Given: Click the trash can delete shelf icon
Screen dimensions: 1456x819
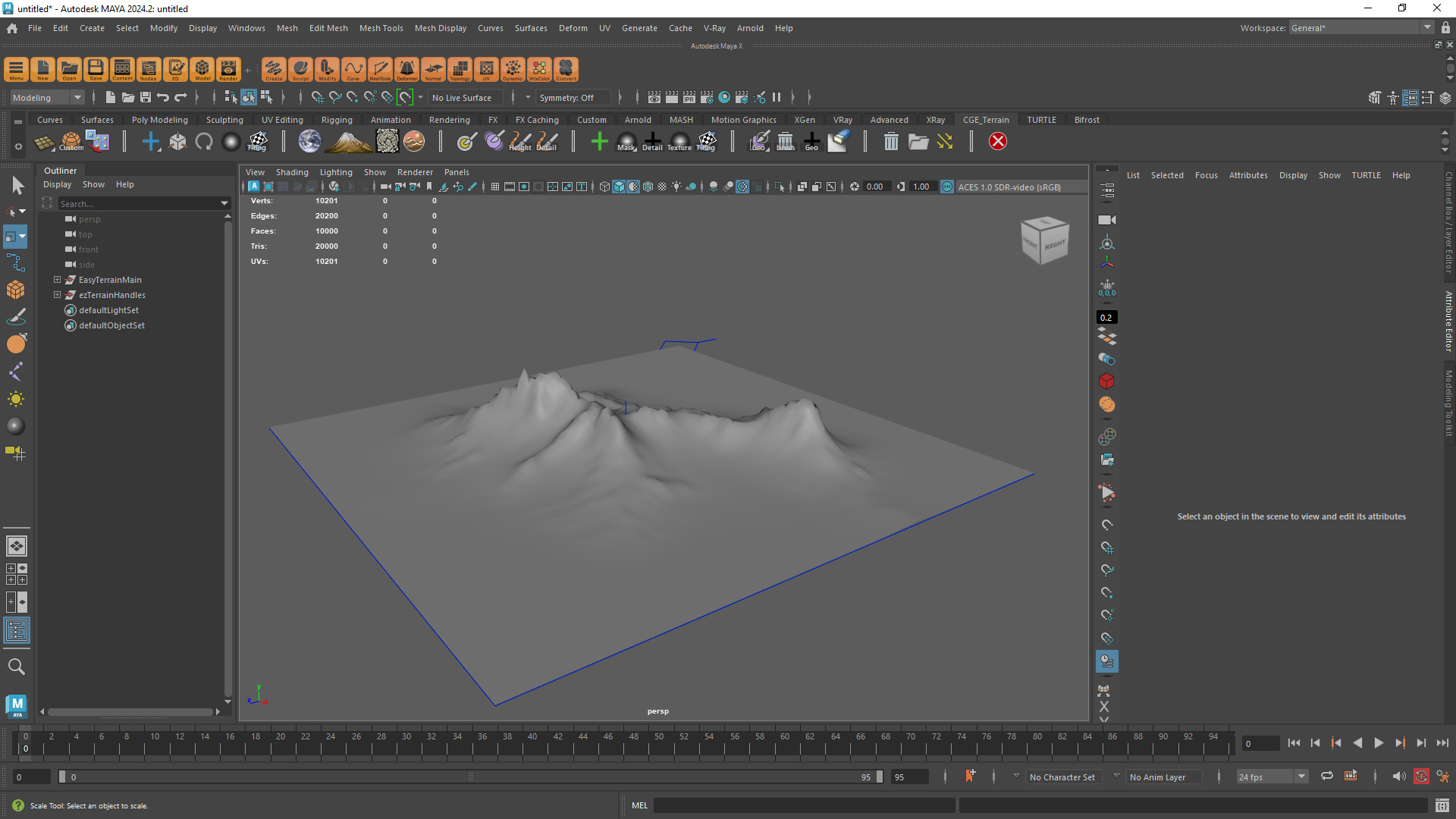Looking at the screenshot, I should [x=891, y=142].
